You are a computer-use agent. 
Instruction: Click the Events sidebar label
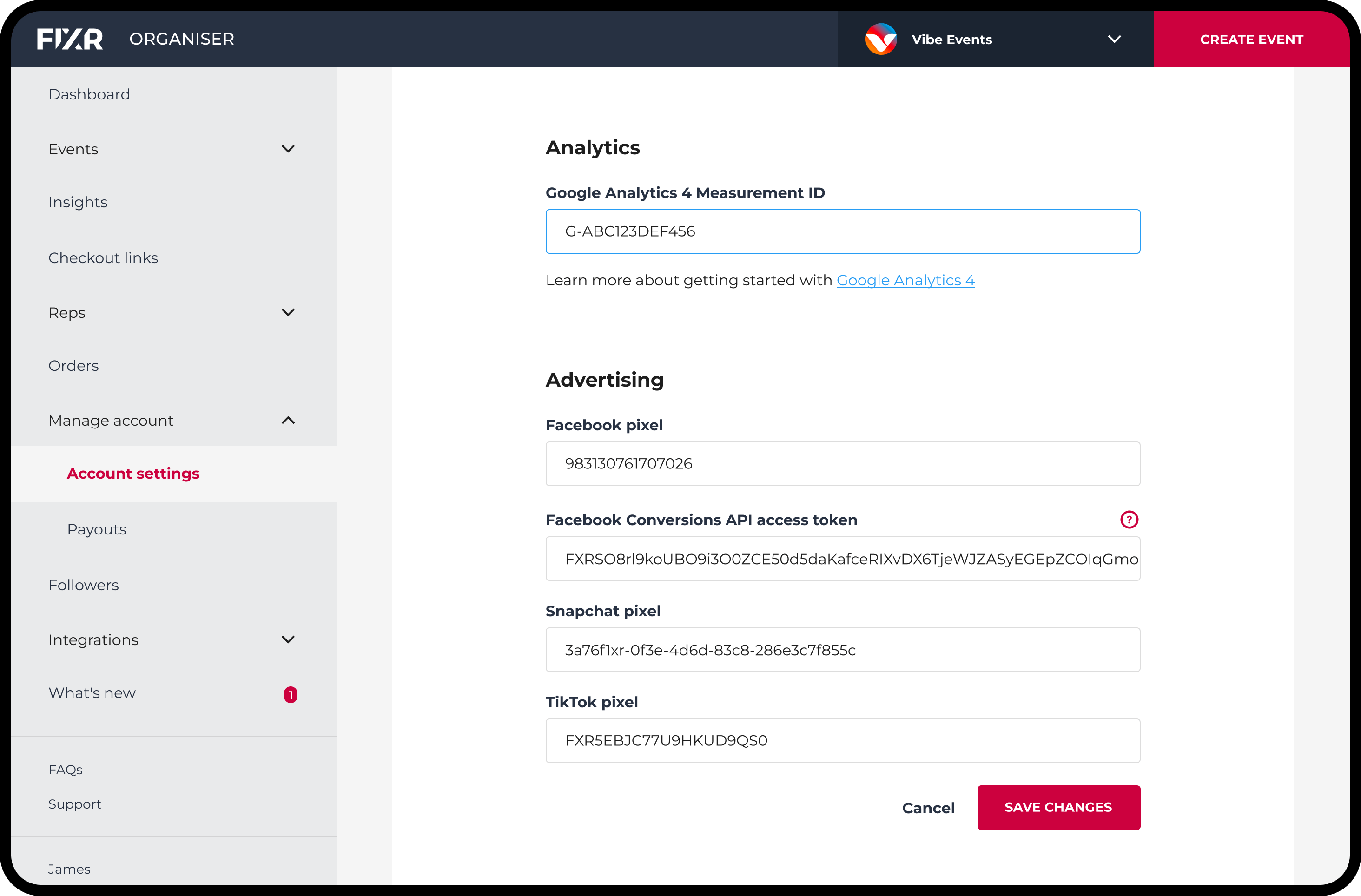(73, 149)
